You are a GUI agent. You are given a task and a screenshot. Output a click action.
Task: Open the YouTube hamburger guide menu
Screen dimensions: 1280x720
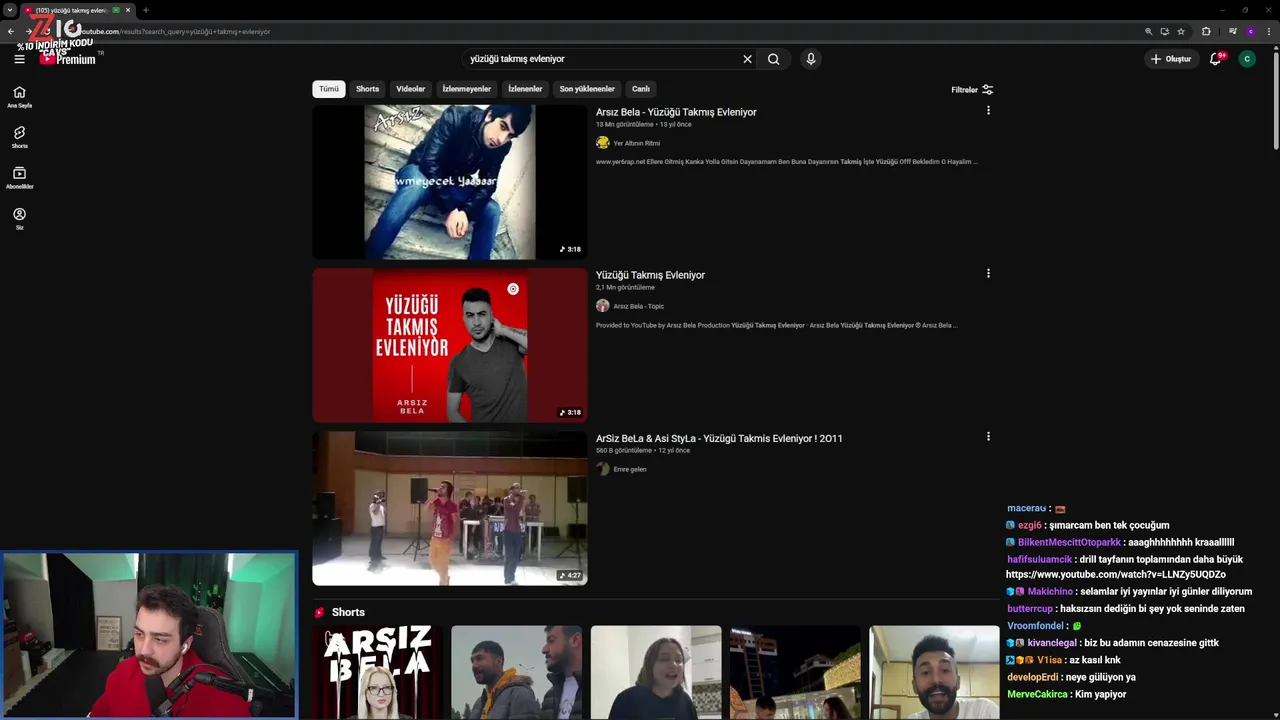pyautogui.click(x=19, y=59)
